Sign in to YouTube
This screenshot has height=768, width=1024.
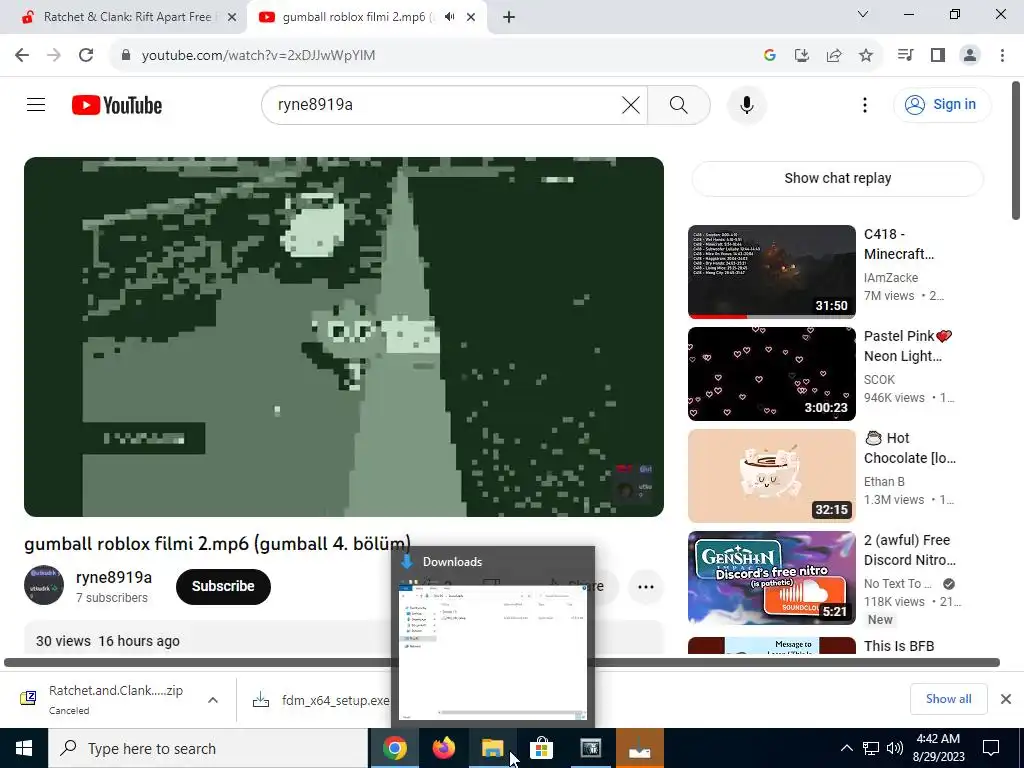pos(942,104)
